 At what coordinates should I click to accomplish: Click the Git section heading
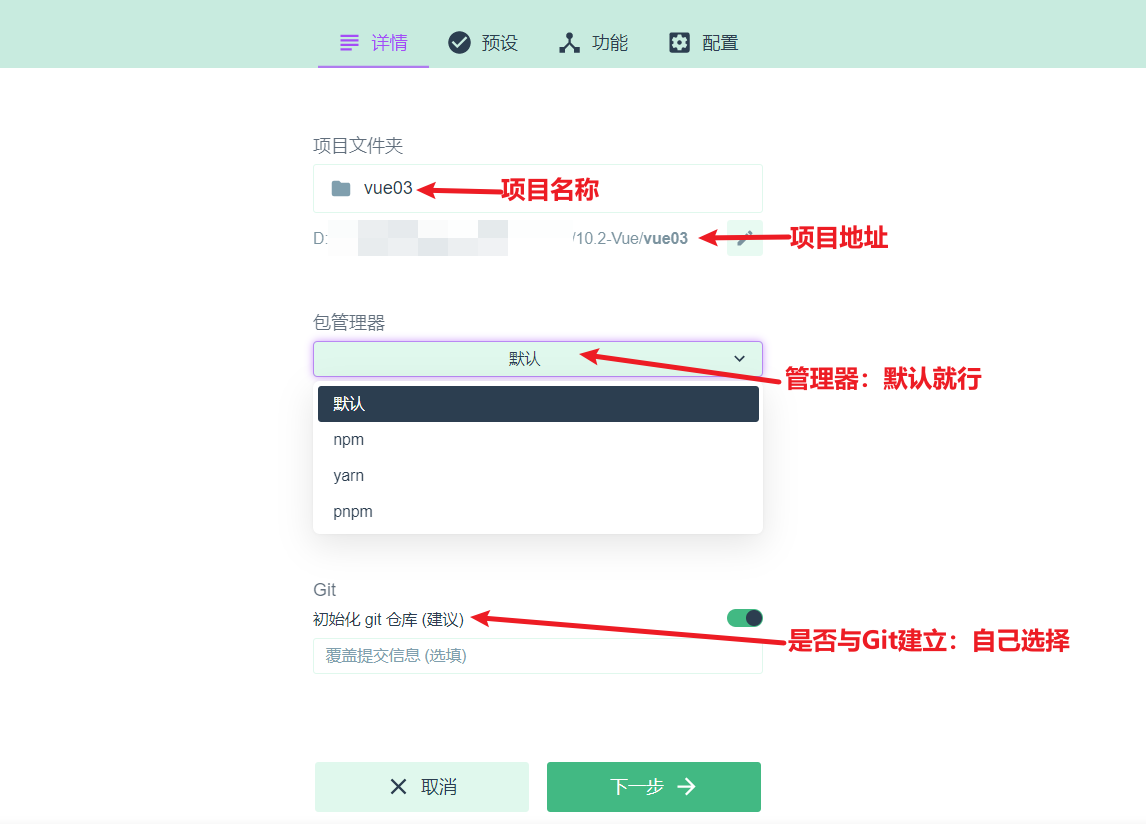coord(325,589)
